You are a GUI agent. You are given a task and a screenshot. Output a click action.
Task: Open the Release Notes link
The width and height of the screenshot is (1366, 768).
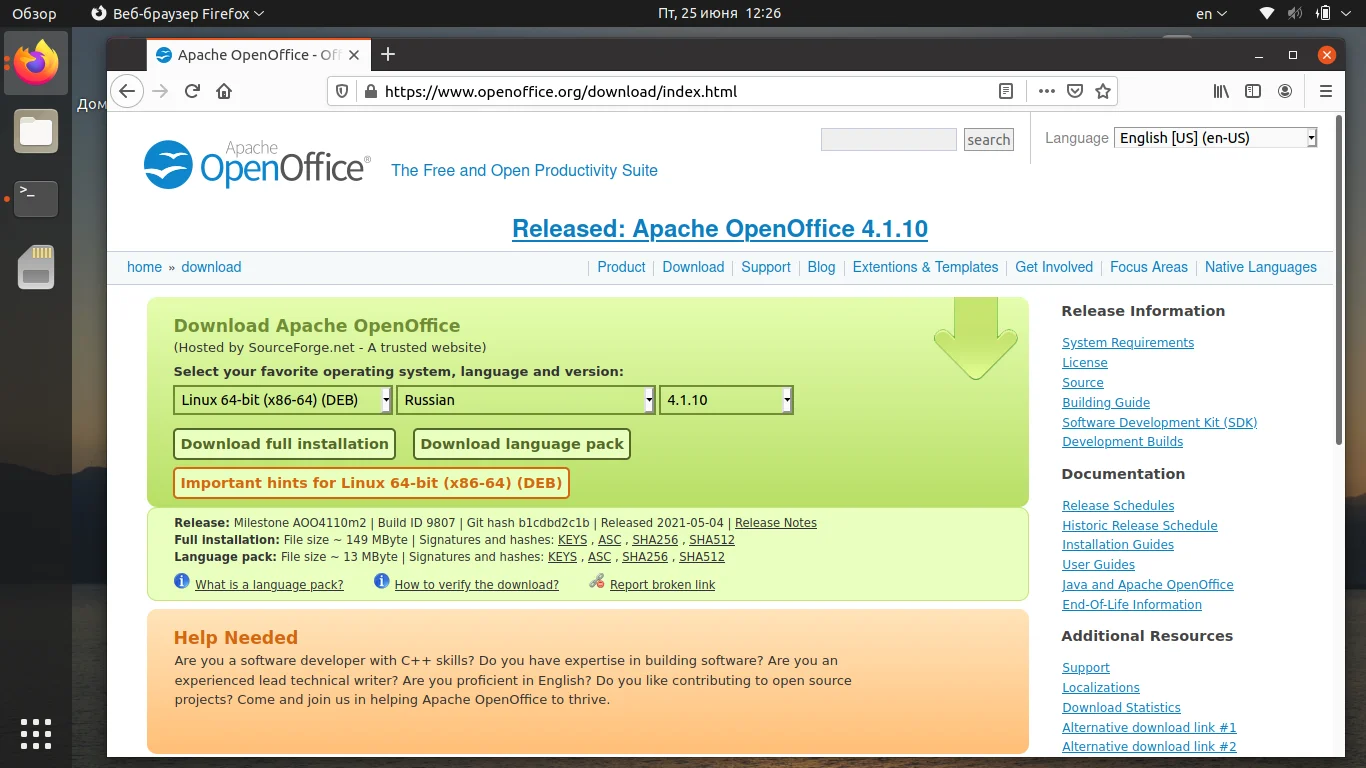[776, 523]
